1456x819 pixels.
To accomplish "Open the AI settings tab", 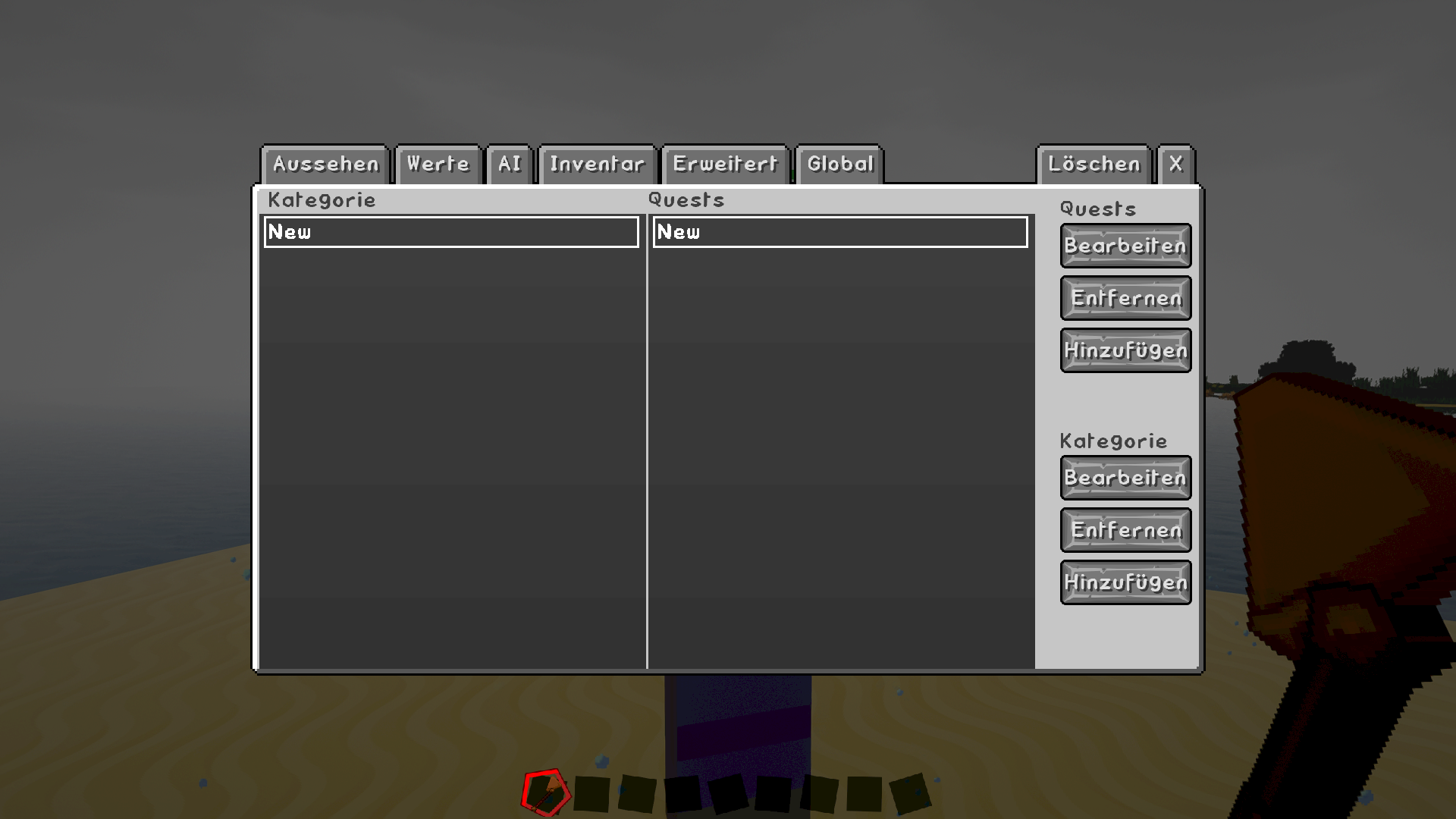I will click(509, 163).
